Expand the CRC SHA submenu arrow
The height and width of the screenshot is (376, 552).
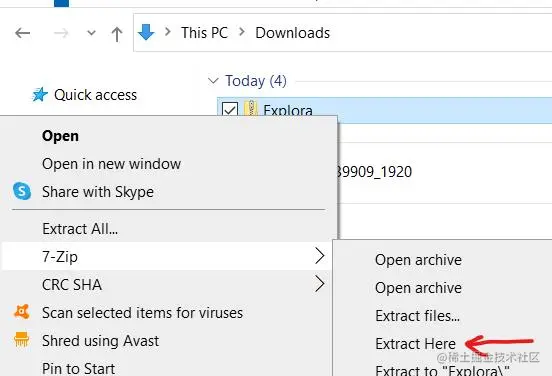click(319, 284)
